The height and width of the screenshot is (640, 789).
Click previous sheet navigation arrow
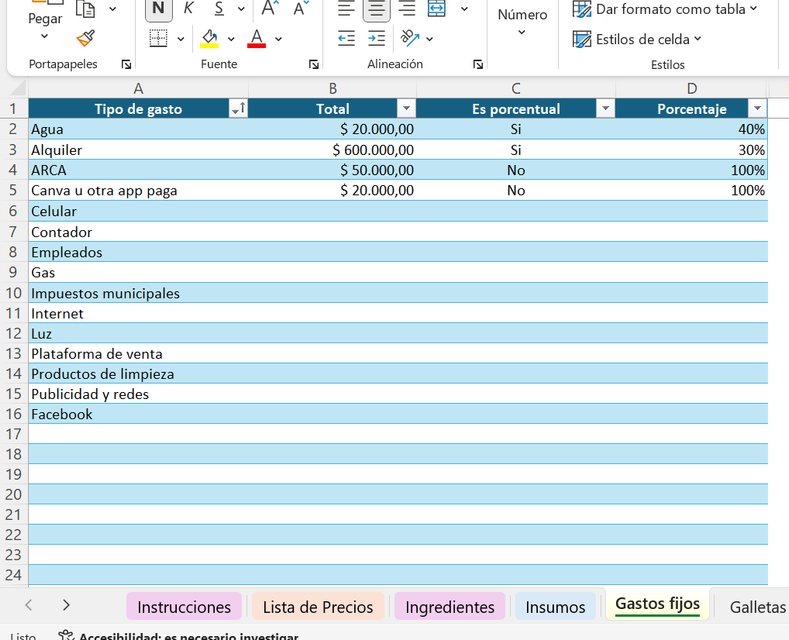click(x=29, y=605)
